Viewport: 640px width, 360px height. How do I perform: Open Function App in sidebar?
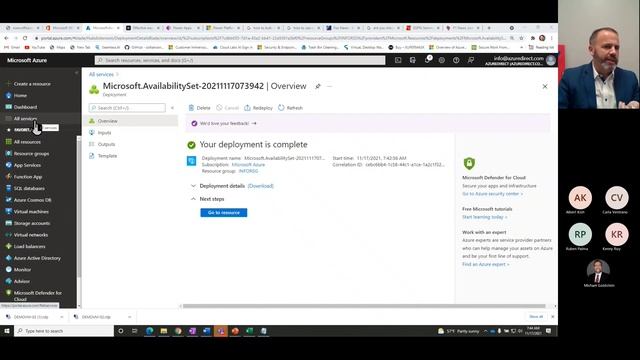pos(28,177)
